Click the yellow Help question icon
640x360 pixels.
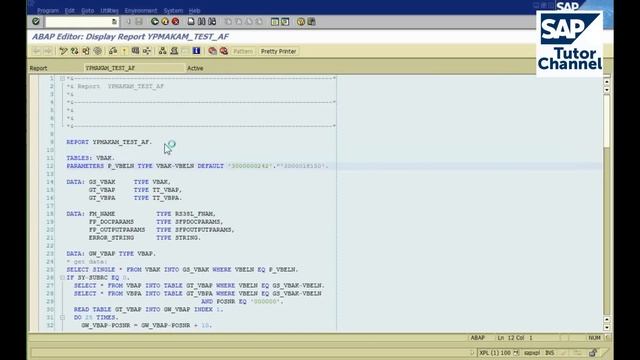[x=301, y=22]
